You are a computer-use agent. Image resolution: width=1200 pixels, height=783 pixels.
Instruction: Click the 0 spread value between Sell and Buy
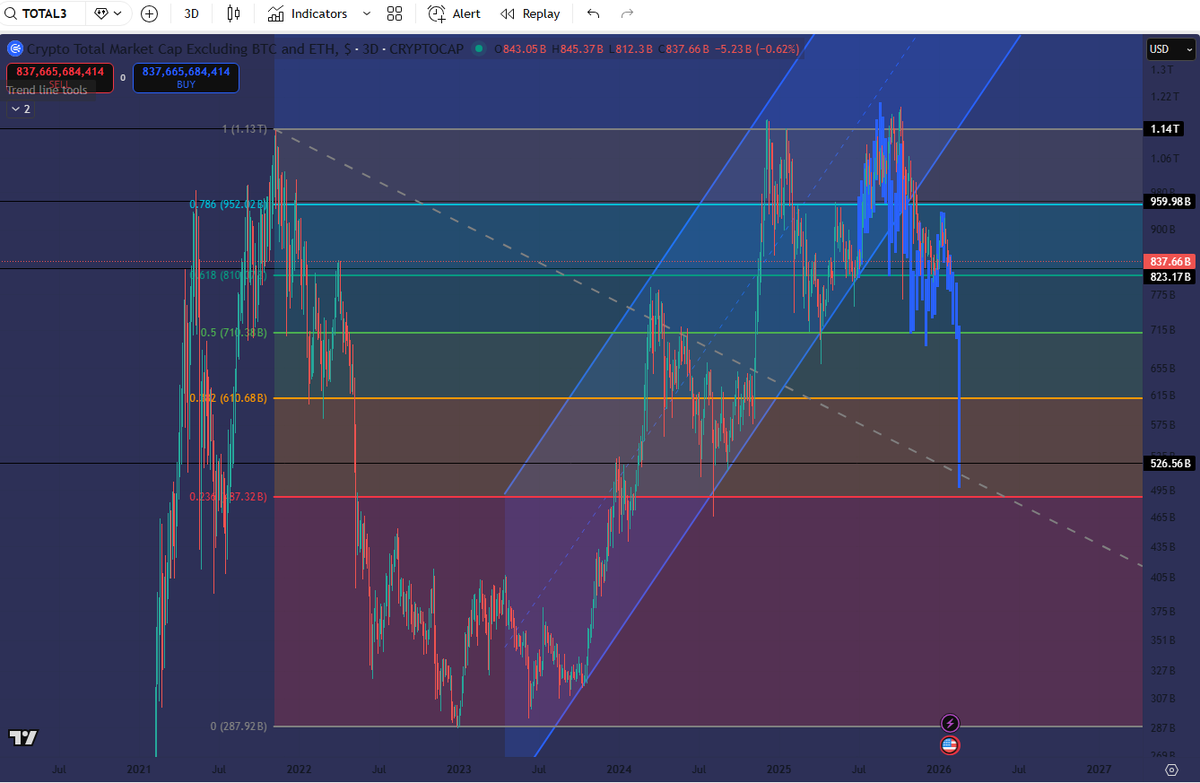[x=123, y=77]
